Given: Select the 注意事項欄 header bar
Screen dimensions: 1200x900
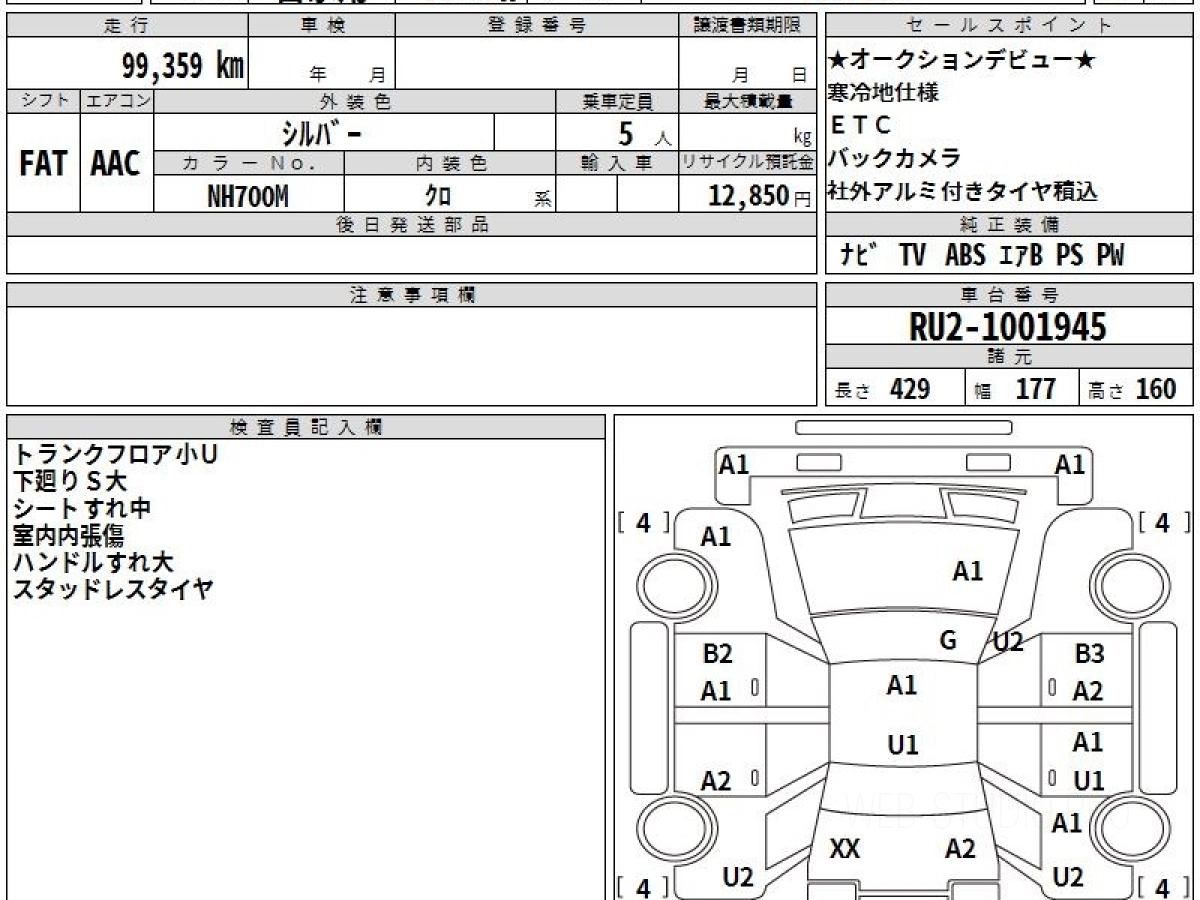Looking at the screenshot, I should tap(412, 295).
